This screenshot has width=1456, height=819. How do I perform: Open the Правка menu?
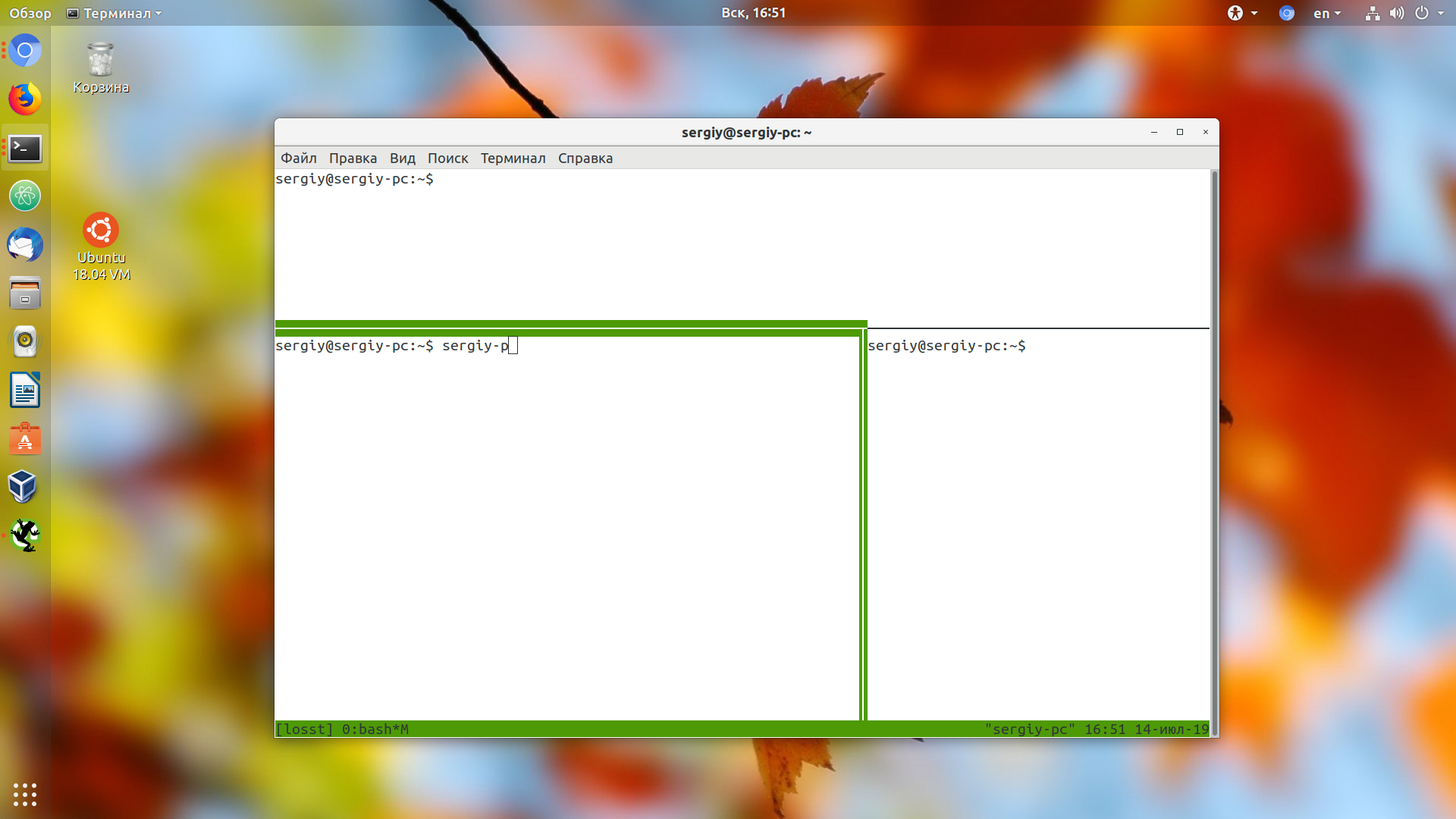tap(353, 158)
